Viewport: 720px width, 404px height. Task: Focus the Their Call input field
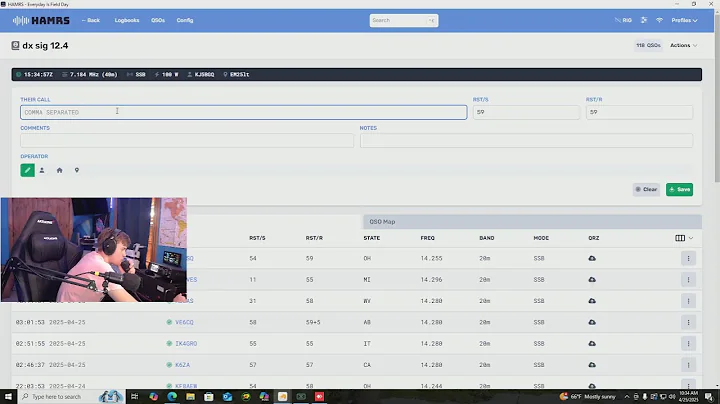(243, 112)
